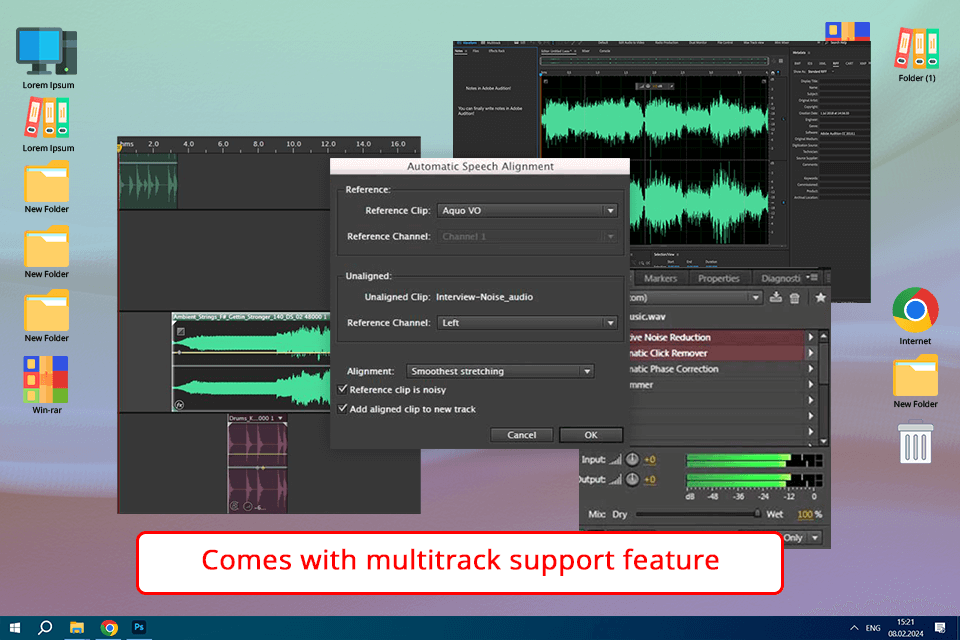The image size is (960, 640).
Task: Open the Reference Clip Aquo VO dropdown
Action: coord(527,210)
